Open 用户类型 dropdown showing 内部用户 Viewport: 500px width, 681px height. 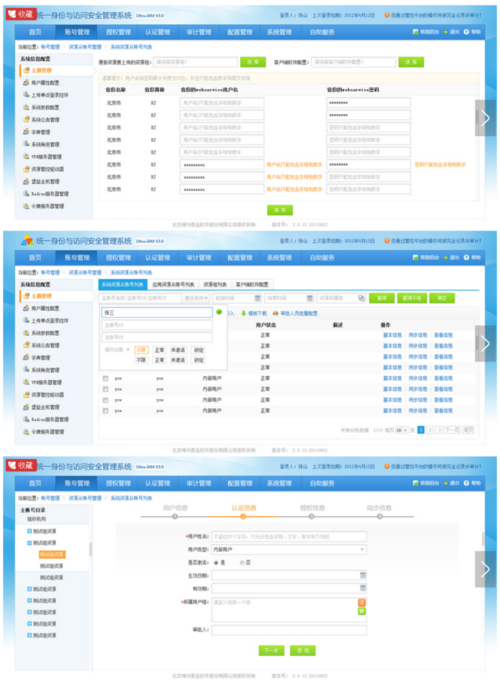click(x=289, y=549)
